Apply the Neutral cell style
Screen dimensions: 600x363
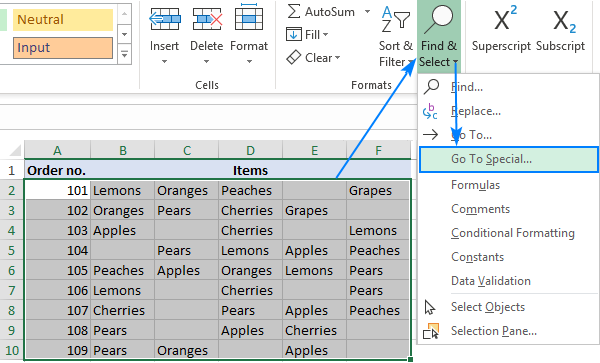[63, 20]
